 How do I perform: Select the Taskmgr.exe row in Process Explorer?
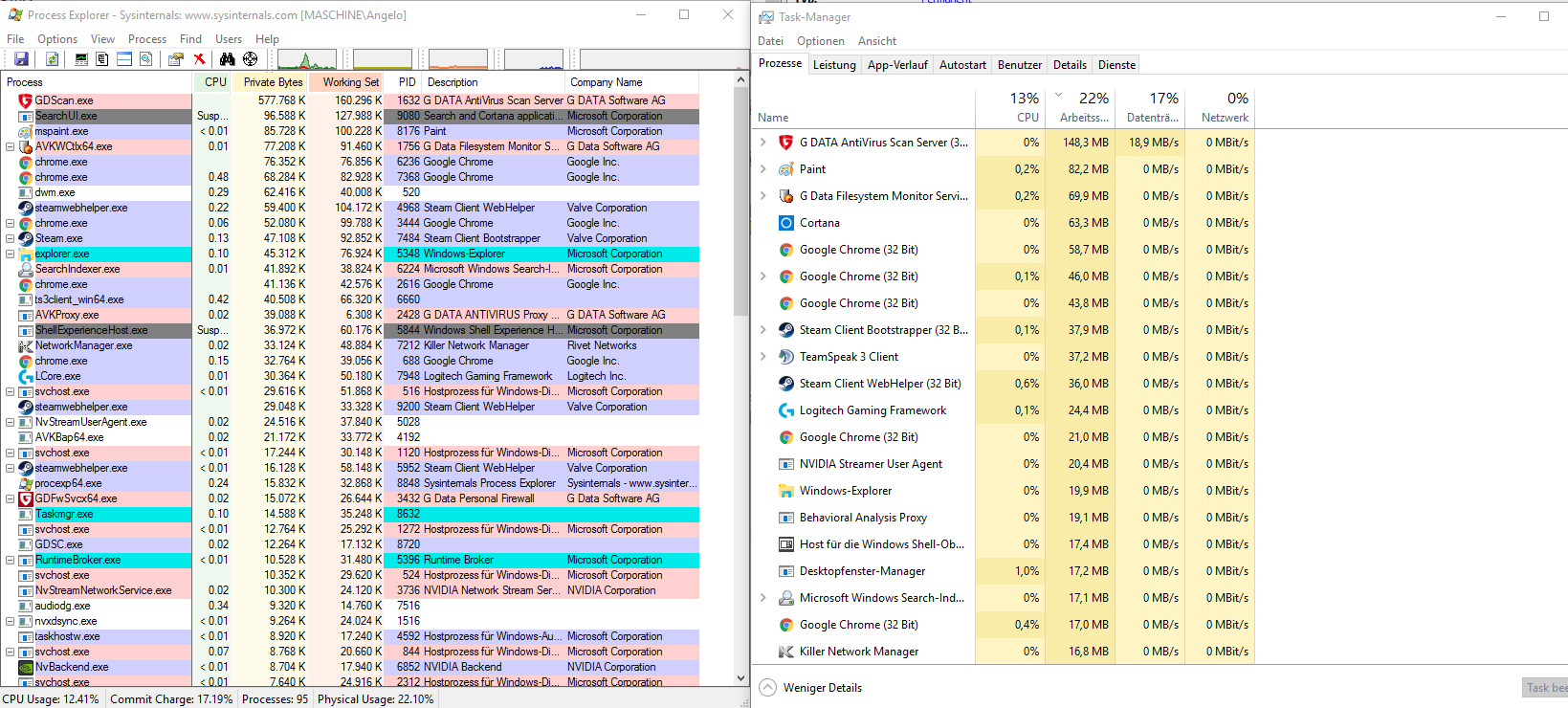coord(350,514)
